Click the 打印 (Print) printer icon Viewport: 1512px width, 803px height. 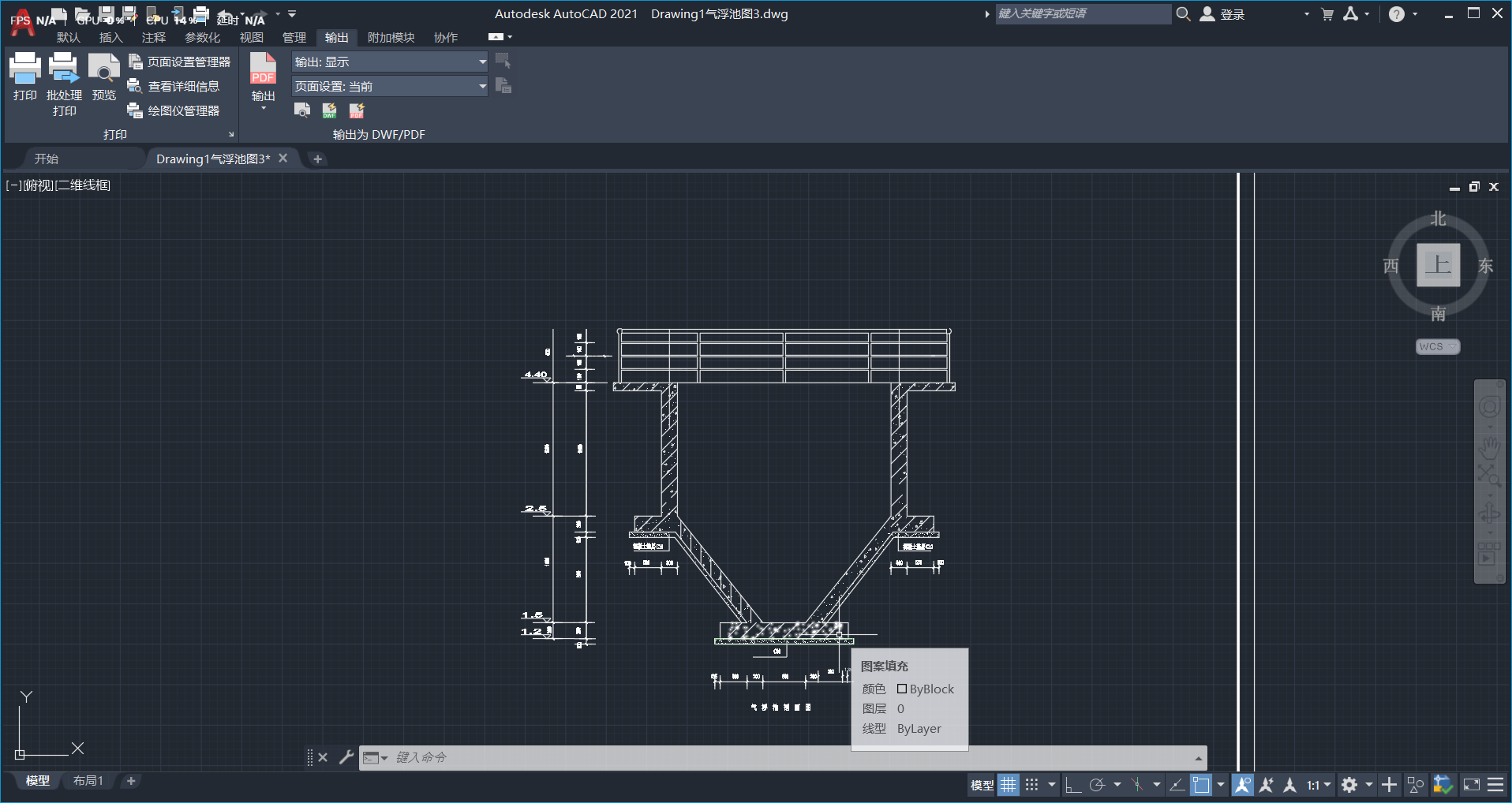(x=24, y=69)
